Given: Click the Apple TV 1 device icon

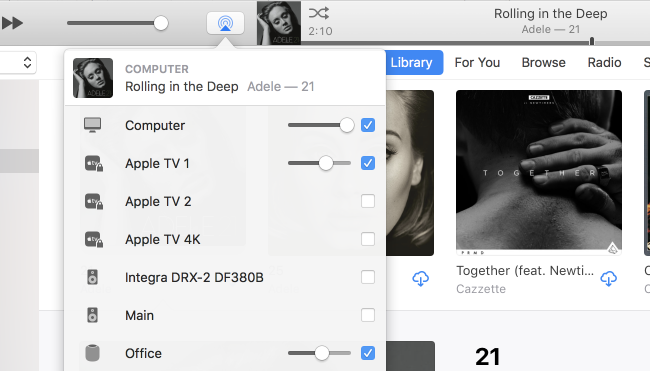Looking at the screenshot, I should 94,163.
